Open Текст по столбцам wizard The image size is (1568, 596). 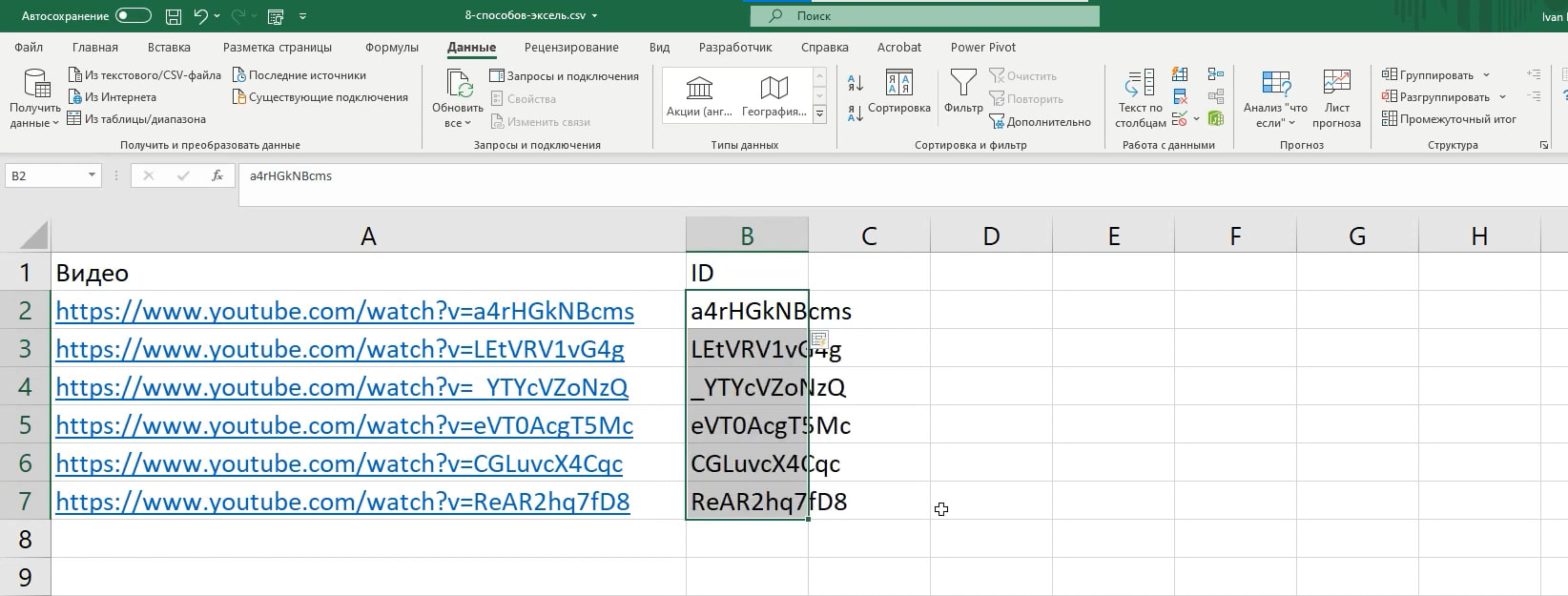point(1140,98)
